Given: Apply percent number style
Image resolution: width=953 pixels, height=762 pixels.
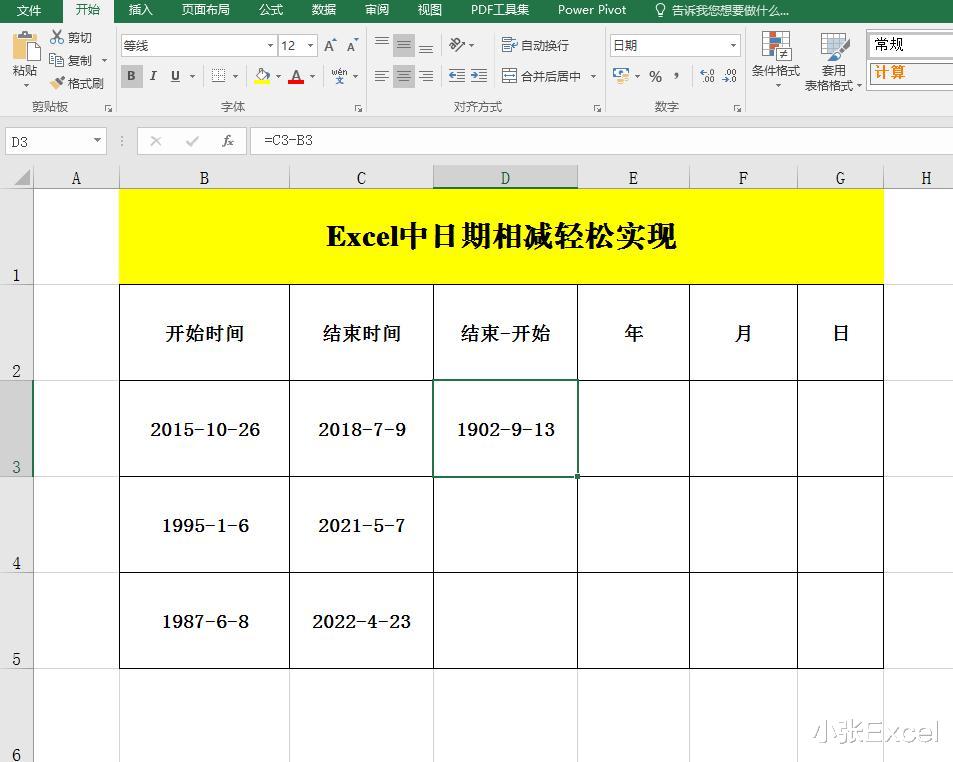Looking at the screenshot, I should [x=656, y=76].
